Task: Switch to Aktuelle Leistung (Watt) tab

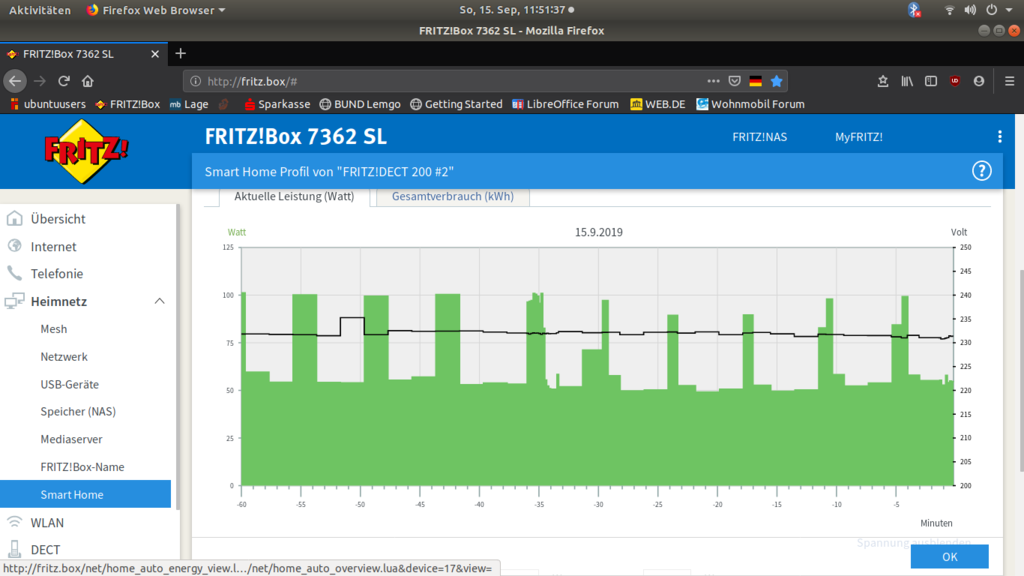Action: click(x=294, y=196)
